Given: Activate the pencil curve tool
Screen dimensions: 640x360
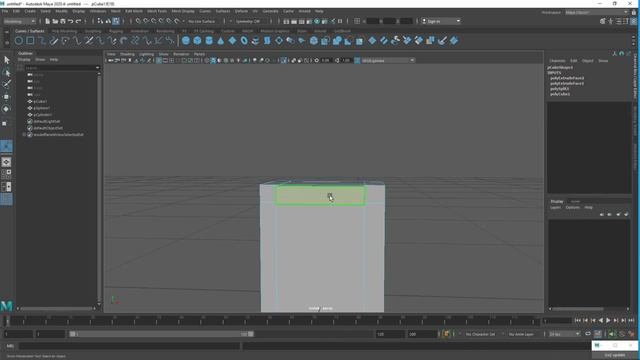Looking at the screenshot, I should tap(53, 40).
